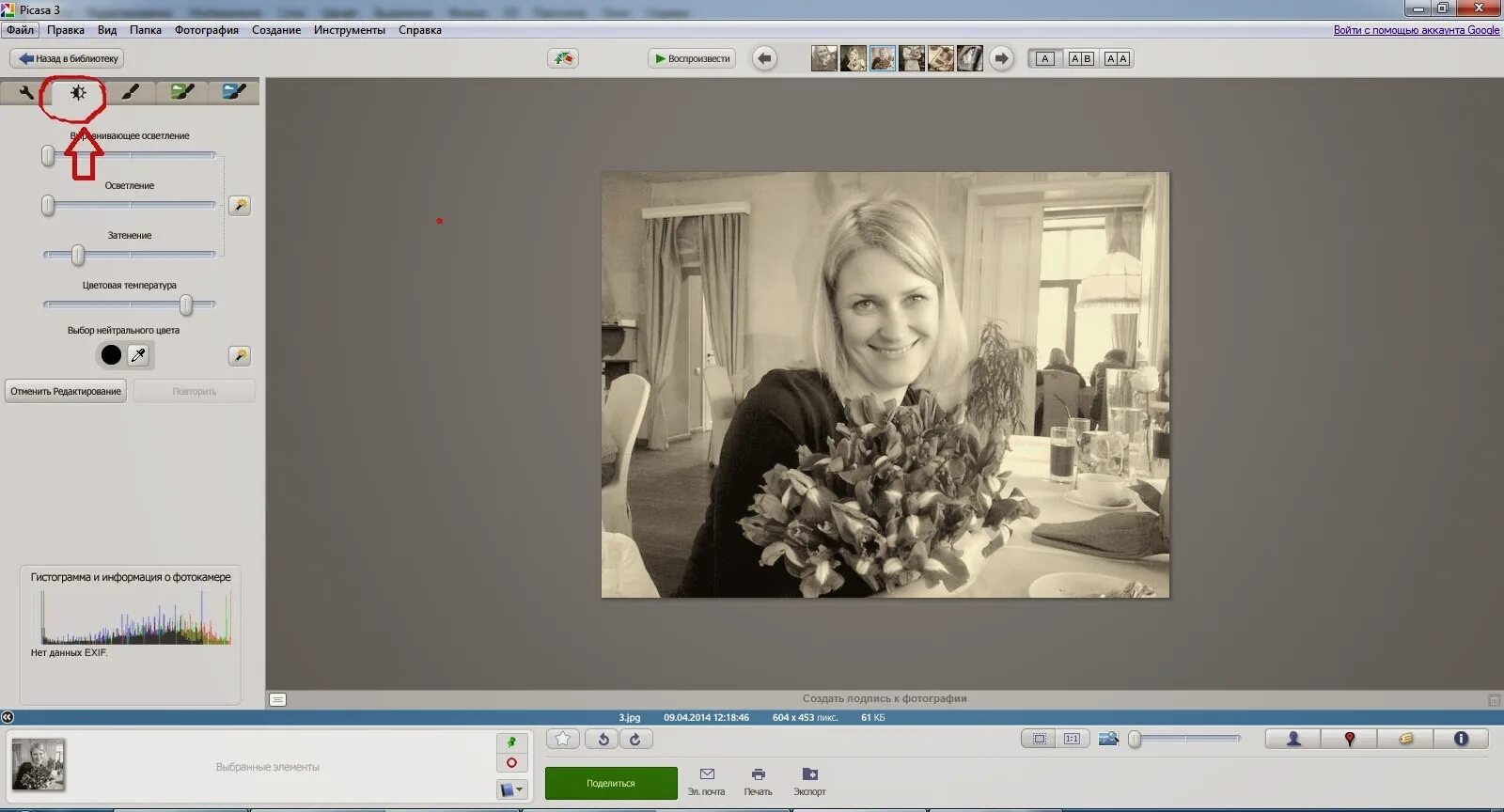Select the first filmstrip thumbnail
Screen dimensions: 1504x812
coord(824,58)
